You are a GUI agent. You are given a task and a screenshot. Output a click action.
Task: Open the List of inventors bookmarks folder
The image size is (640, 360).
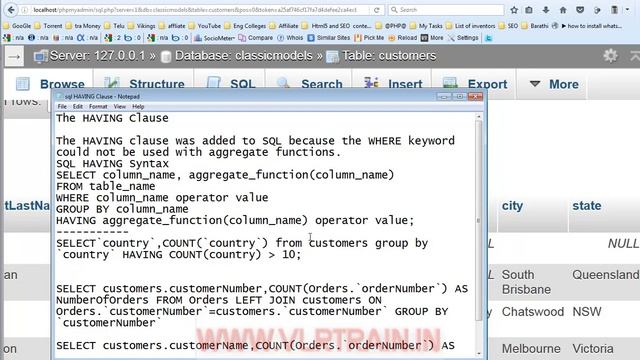(x=470, y=26)
